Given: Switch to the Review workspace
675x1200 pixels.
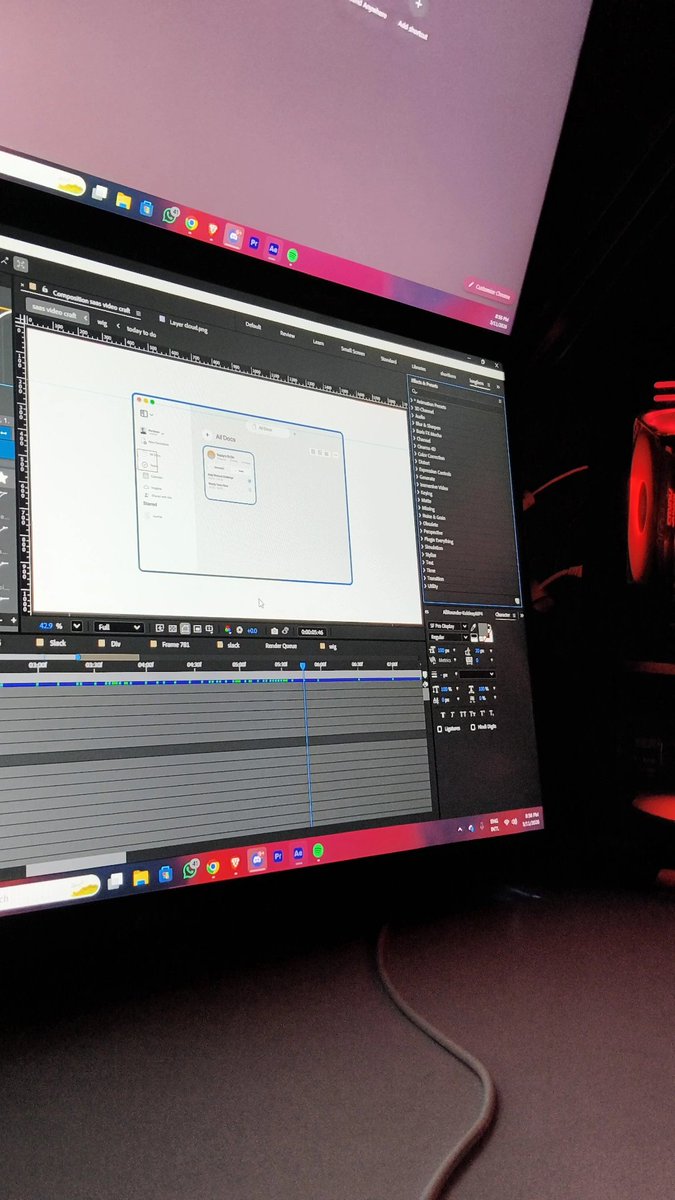Looking at the screenshot, I should (x=287, y=334).
